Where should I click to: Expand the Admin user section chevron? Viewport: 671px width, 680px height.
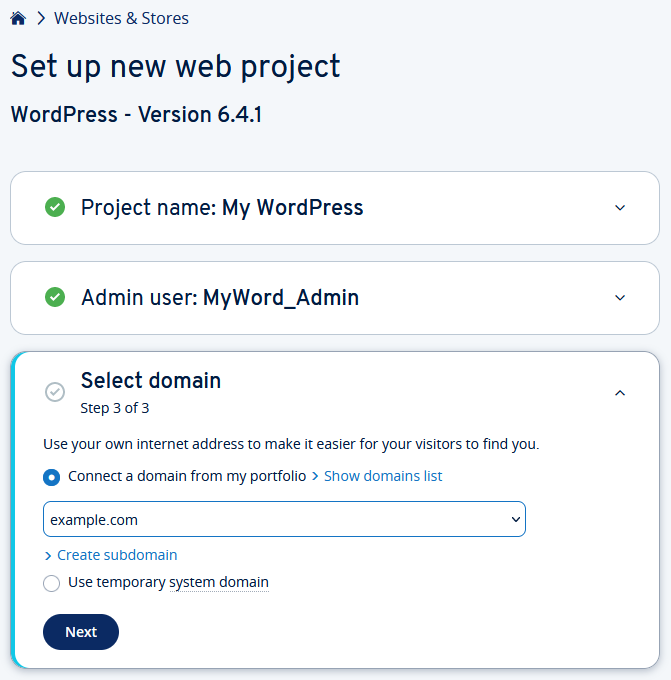pos(620,298)
